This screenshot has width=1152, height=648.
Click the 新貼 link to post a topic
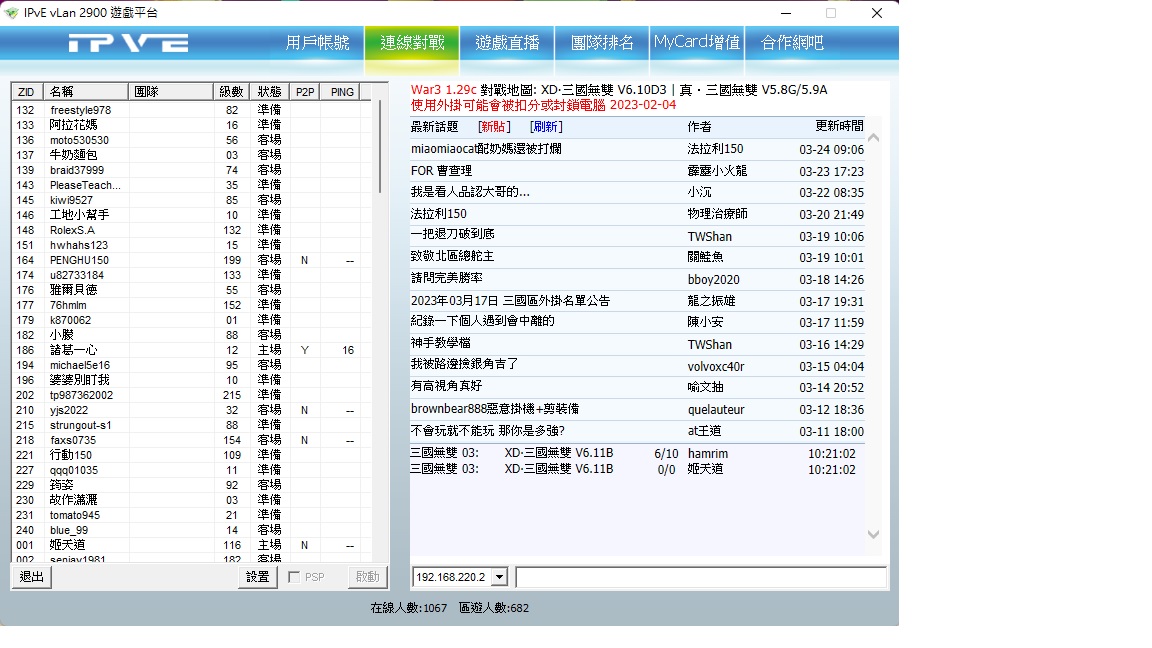[494, 127]
